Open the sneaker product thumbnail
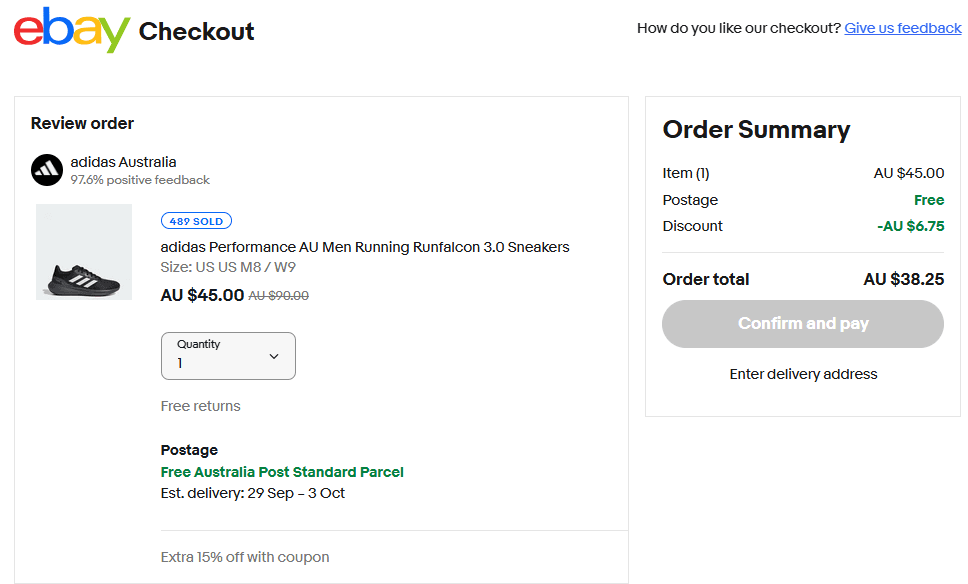The height and width of the screenshot is (584, 968). click(84, 252)
